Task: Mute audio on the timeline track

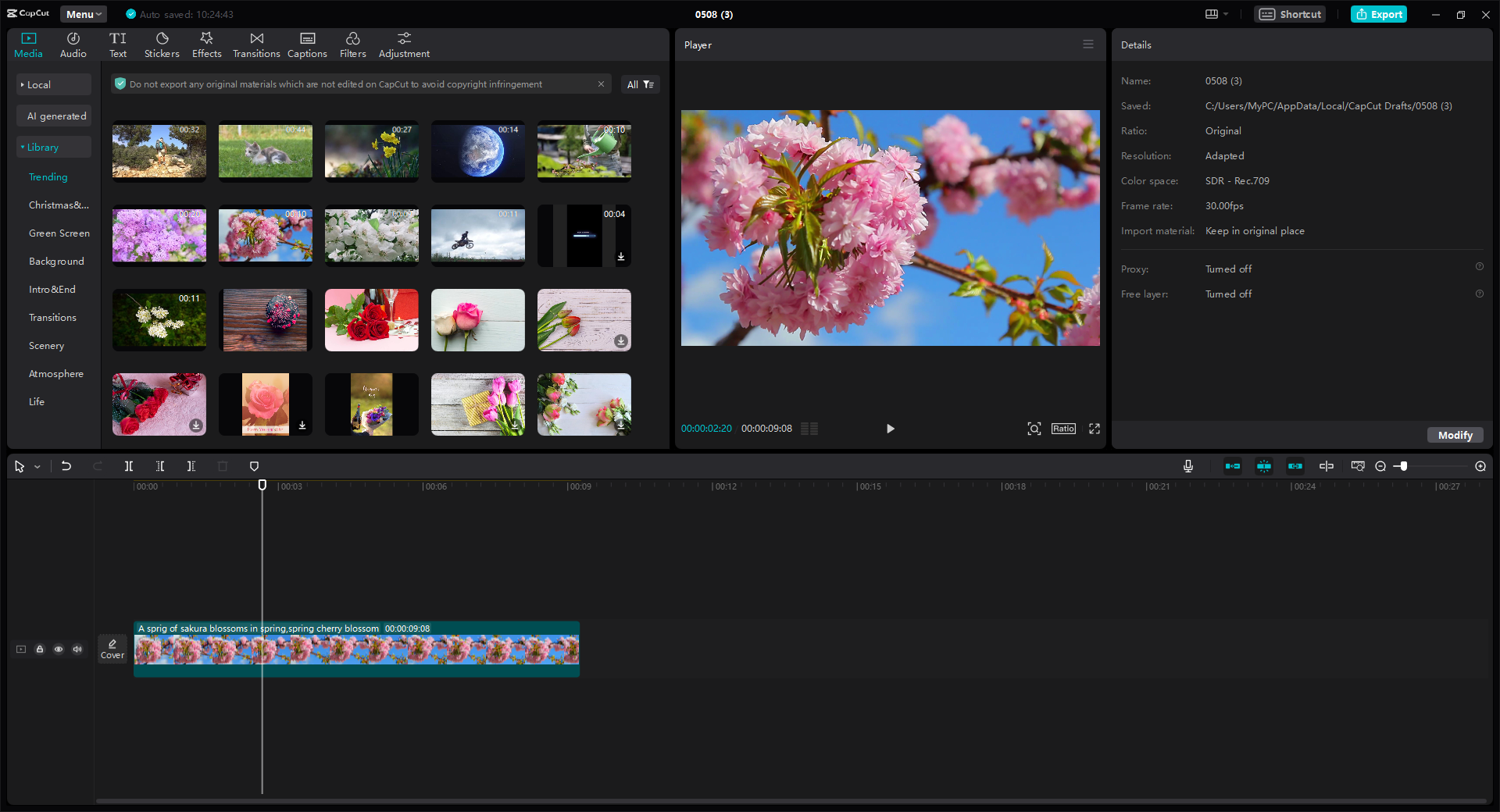Action: [x=77, y=649]
